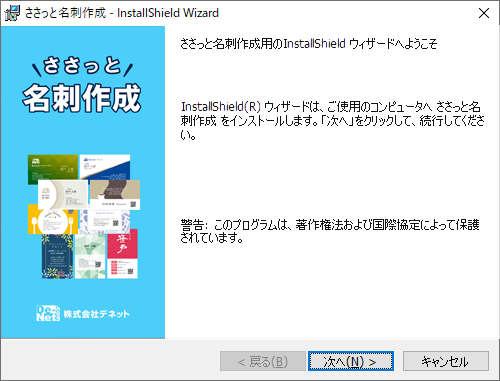This screenshot has height=381, width=500.
Task: Click the De-Net company logo
Action: [x=48, y=313]
